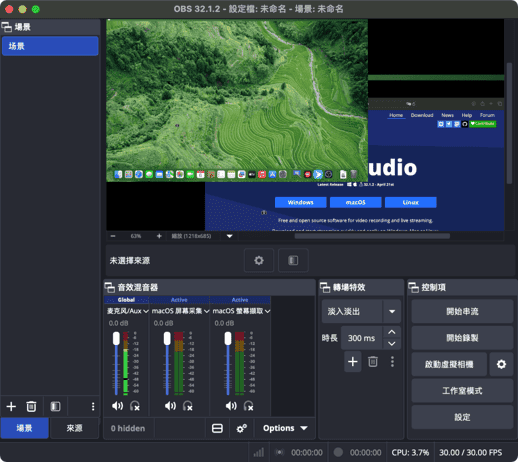Remove the selected scene with the trash icon

click(31, 406)
